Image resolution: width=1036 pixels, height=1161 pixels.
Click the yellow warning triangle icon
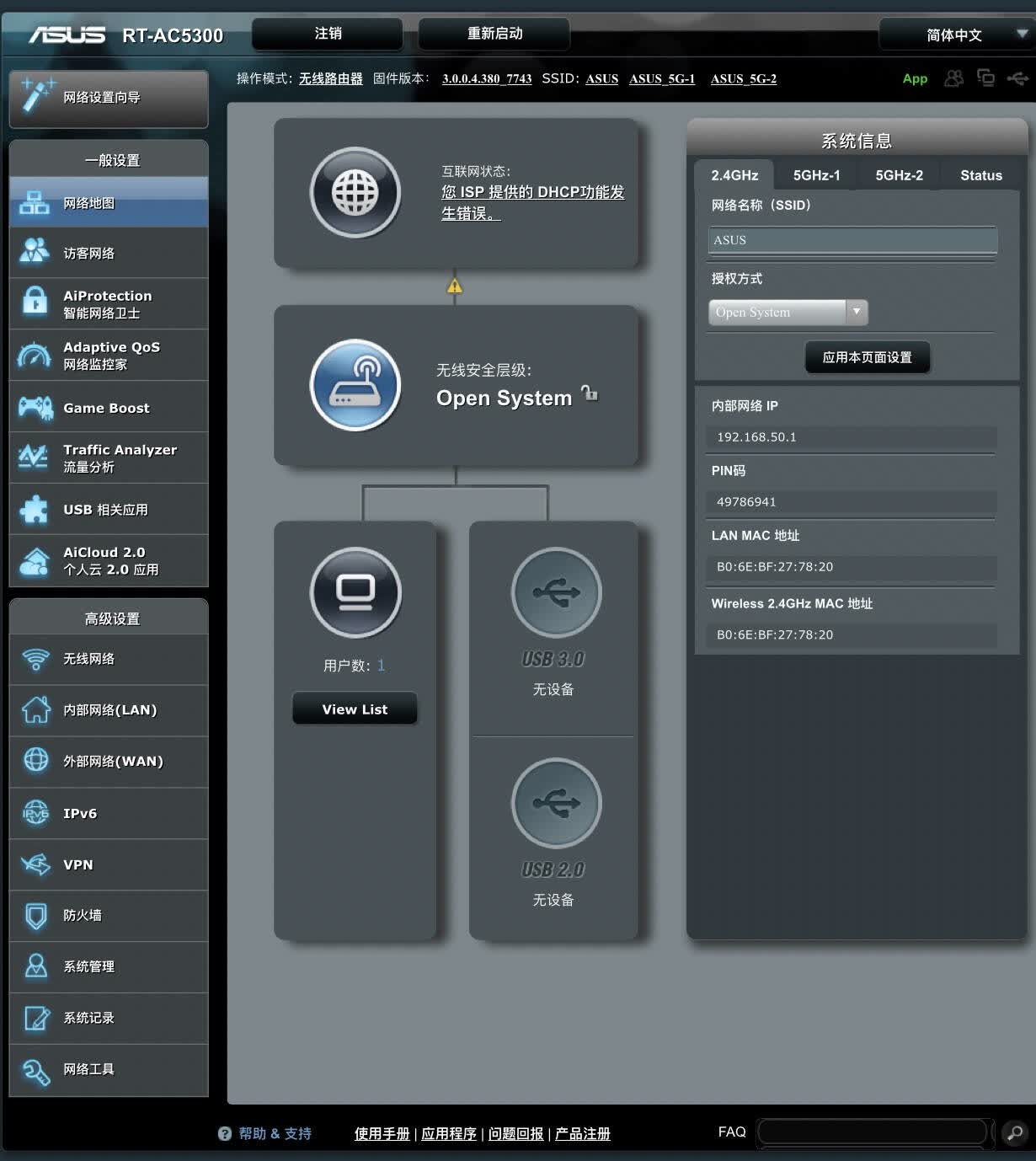click(x=455, y=286)
